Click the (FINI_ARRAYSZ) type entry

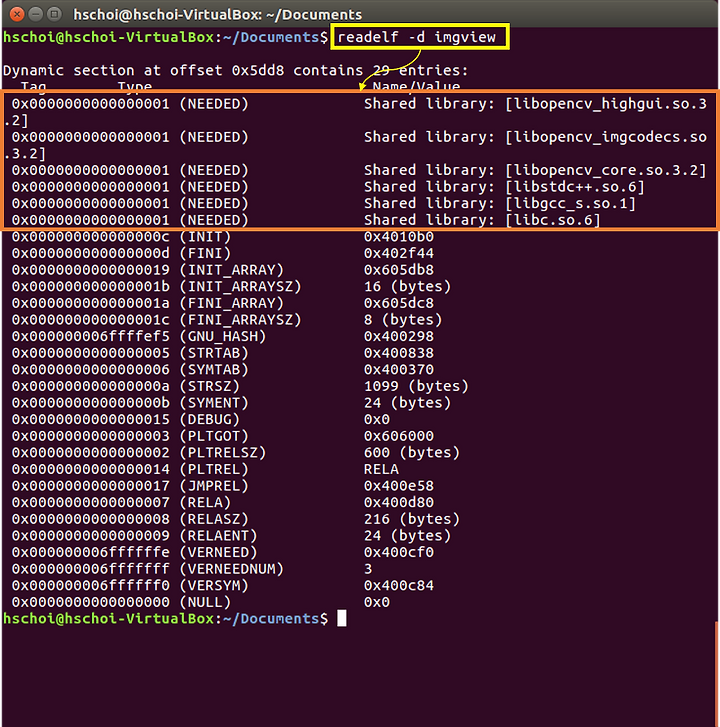pos(240,320)
